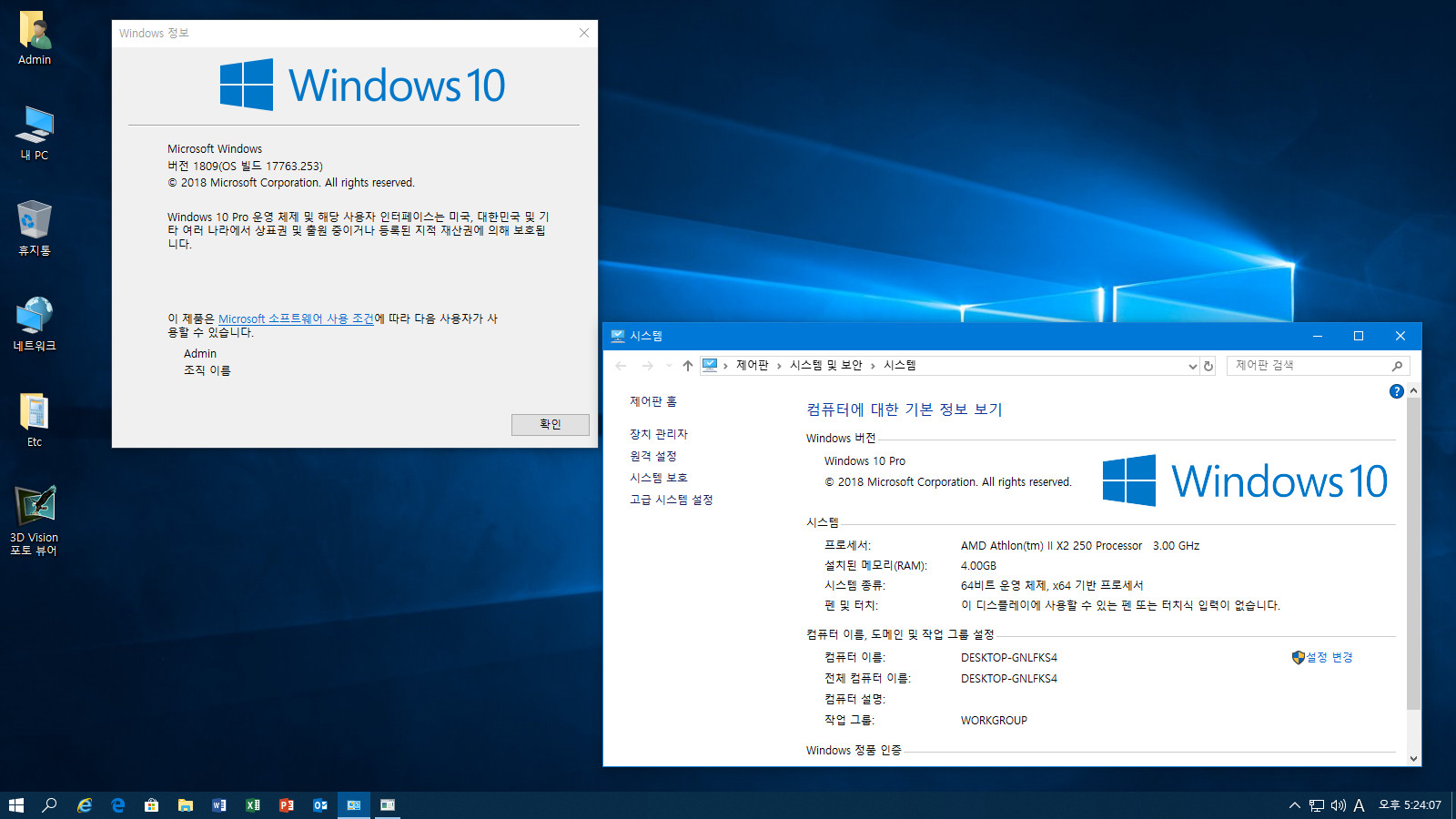
Task: Click 제어판 breadcrumb segment
Action: [753, 365]
